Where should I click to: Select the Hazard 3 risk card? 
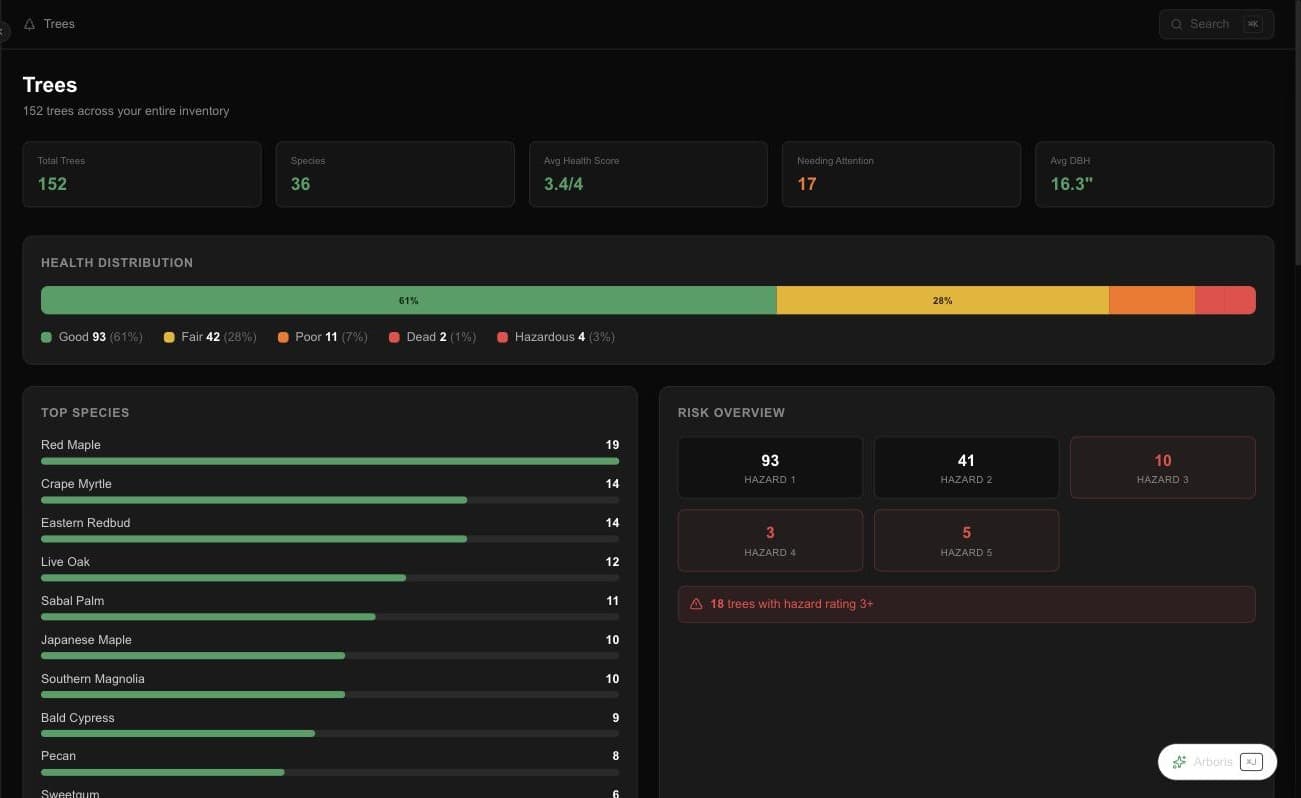pos(1162,468)
